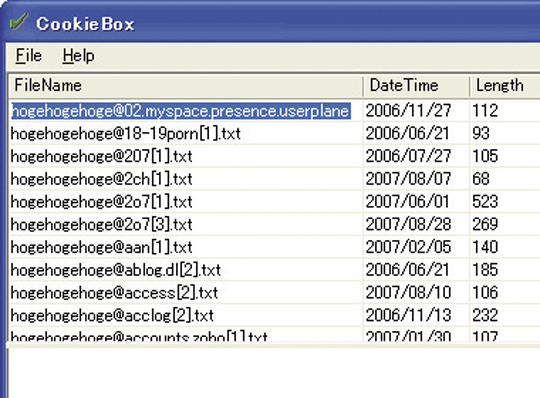Select the hogehogehoge@ablog.dl[2].txt file
The height and width of the screenshot is (398, 540).
116,270
